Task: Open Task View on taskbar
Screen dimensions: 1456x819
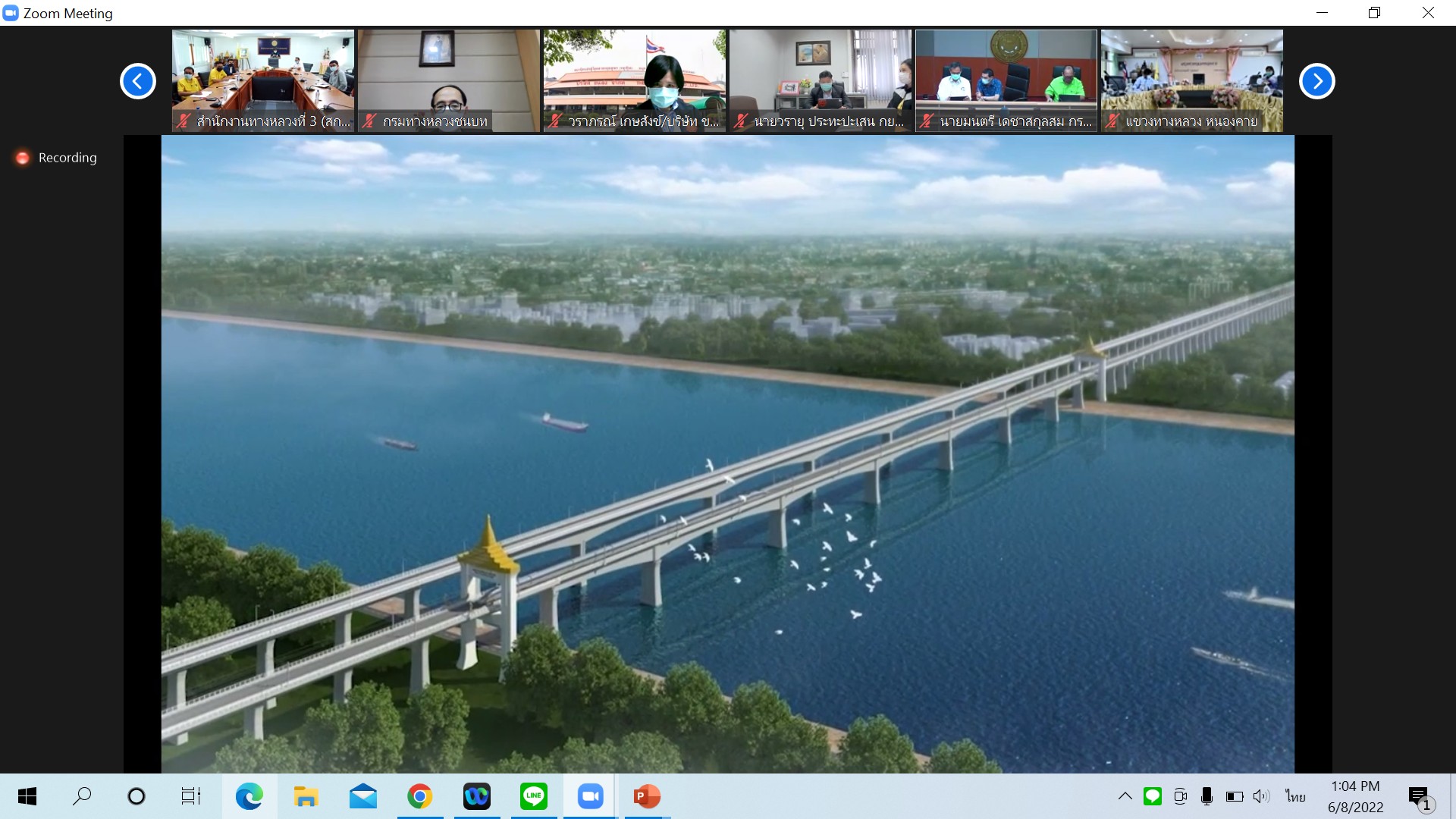Action: (190, 796)
